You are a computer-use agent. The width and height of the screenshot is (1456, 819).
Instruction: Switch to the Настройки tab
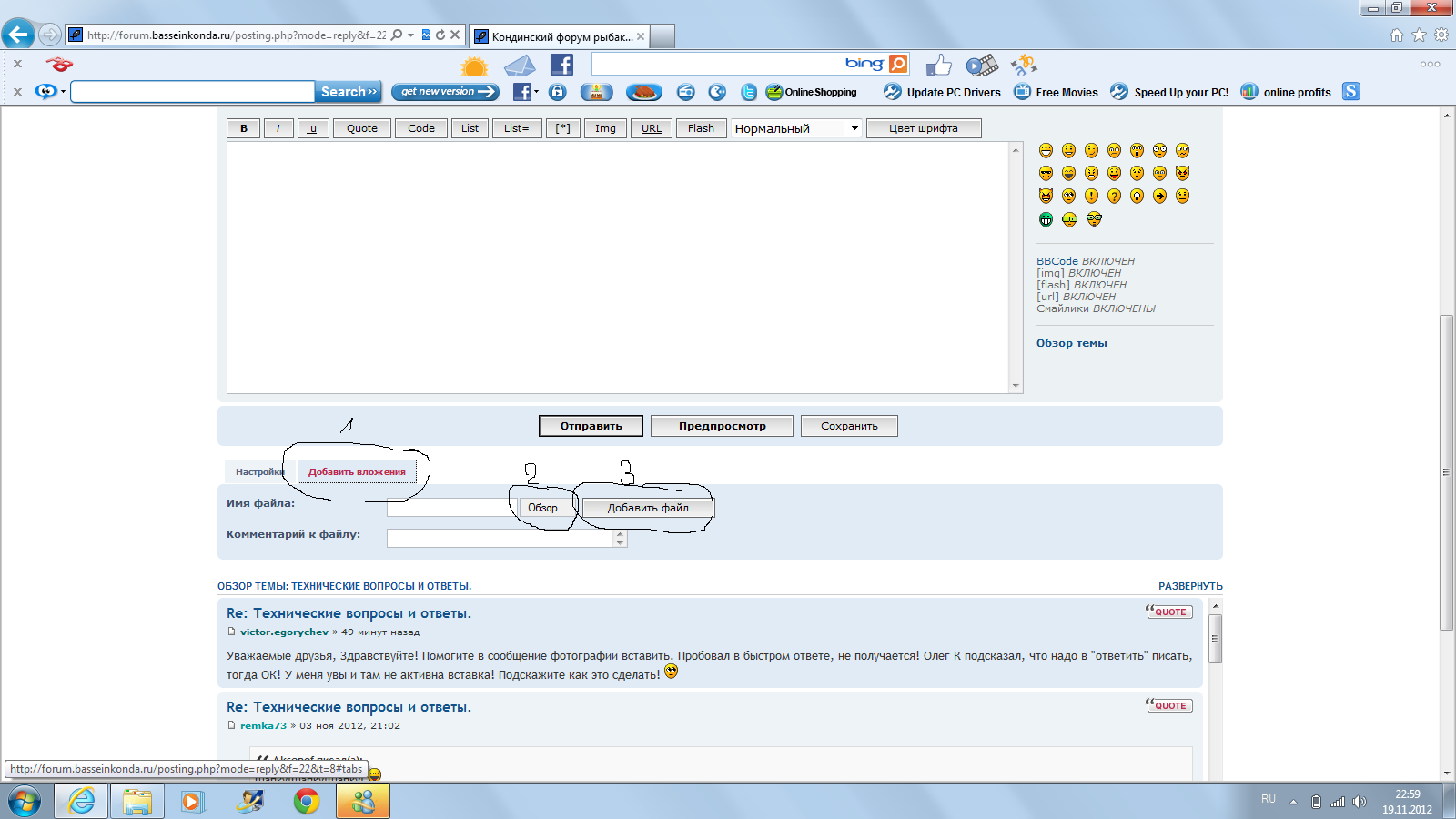[260, 471]
